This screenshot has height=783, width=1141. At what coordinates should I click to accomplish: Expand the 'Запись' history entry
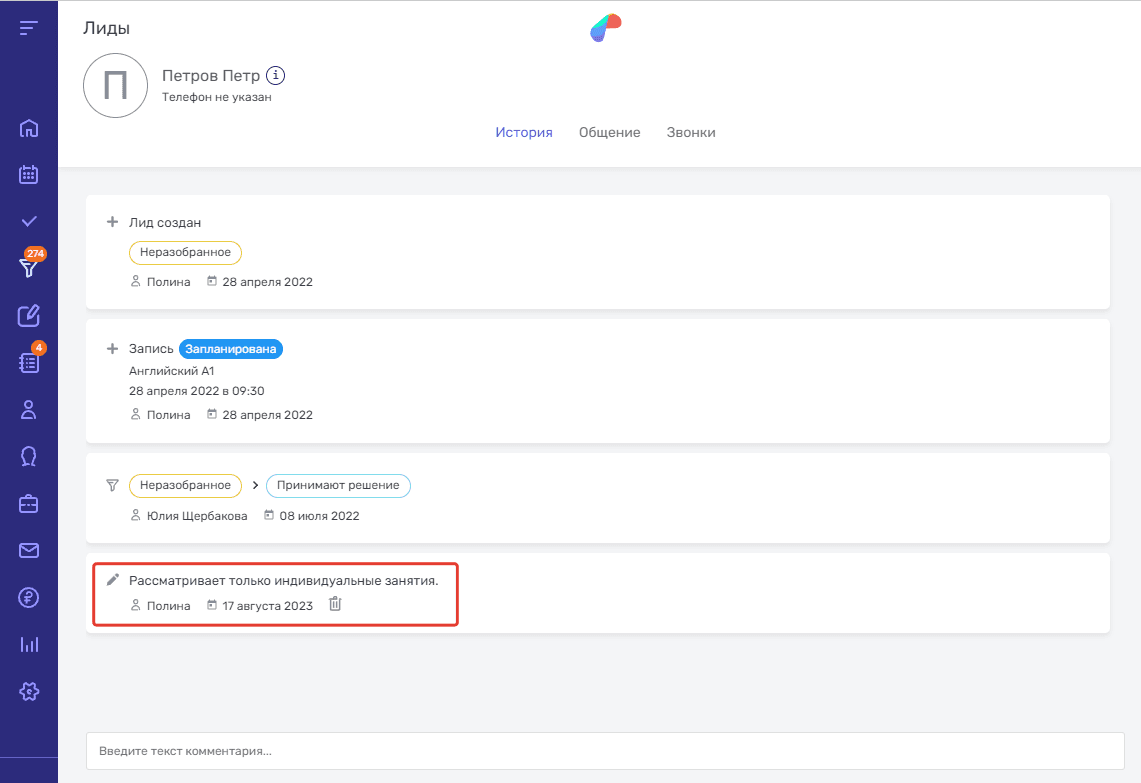[113, 349]
